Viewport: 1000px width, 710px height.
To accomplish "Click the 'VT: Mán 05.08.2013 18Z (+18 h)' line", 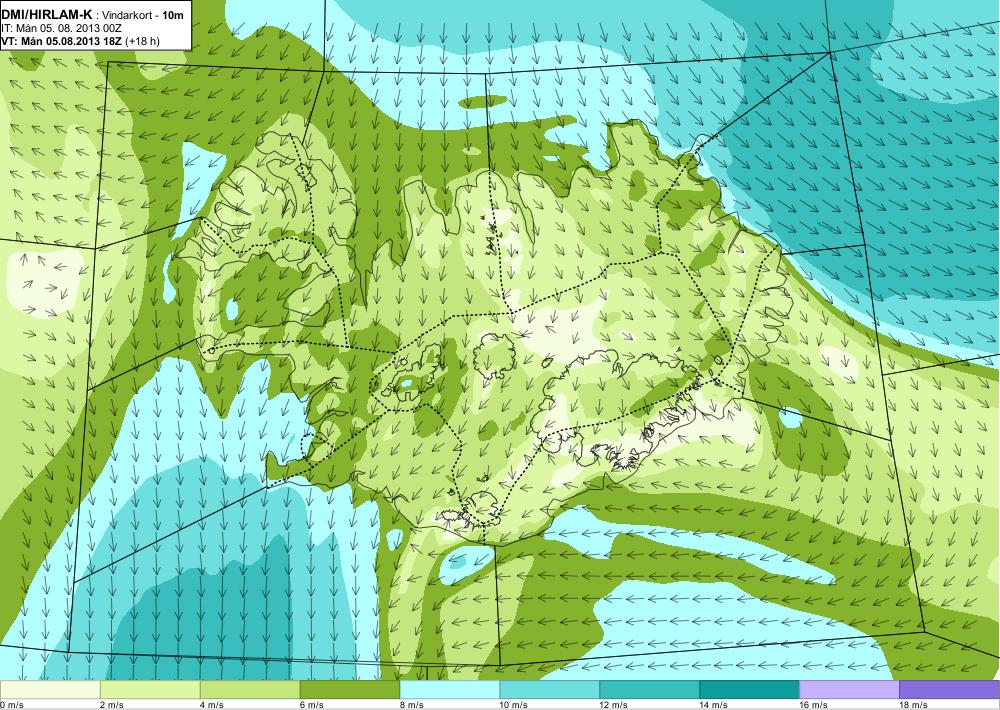I will (81, 41).
